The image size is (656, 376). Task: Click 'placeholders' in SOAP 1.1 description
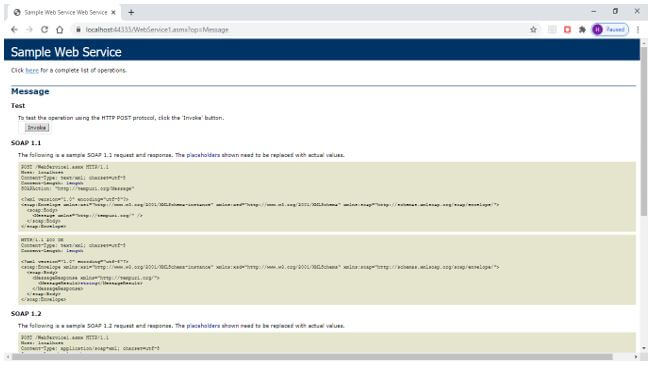point(203,155)
